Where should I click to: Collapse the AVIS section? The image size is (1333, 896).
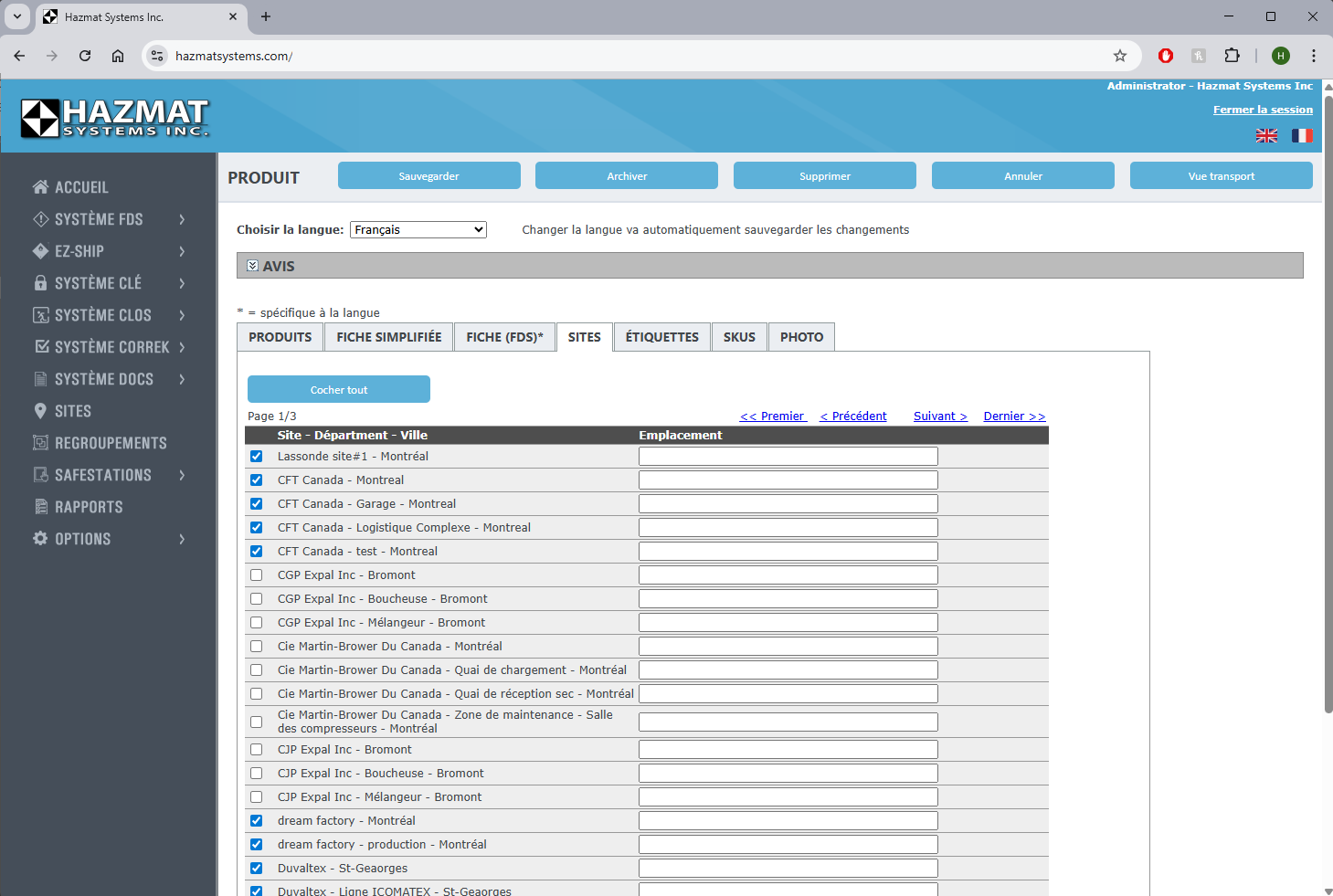point(253,266)
